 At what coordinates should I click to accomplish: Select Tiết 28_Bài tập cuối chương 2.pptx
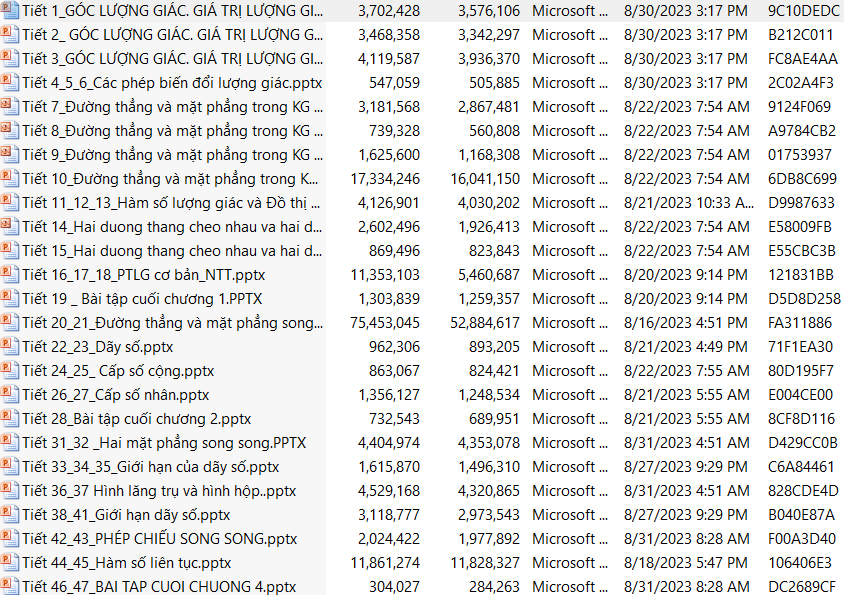pyautogui.click(x=136, y=419)
